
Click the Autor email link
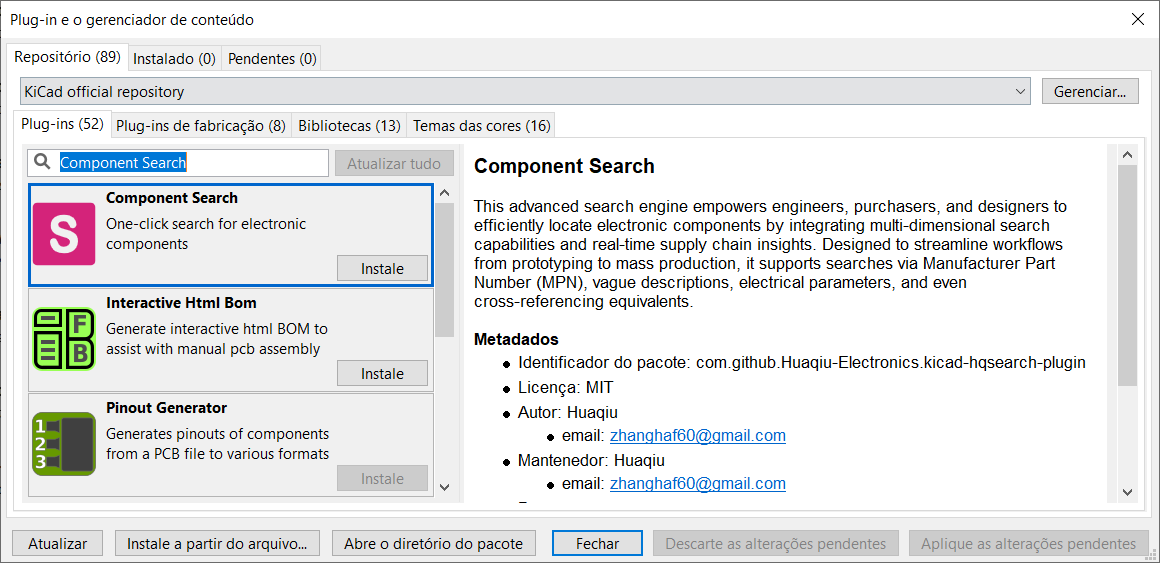click(x=698, y=436)
